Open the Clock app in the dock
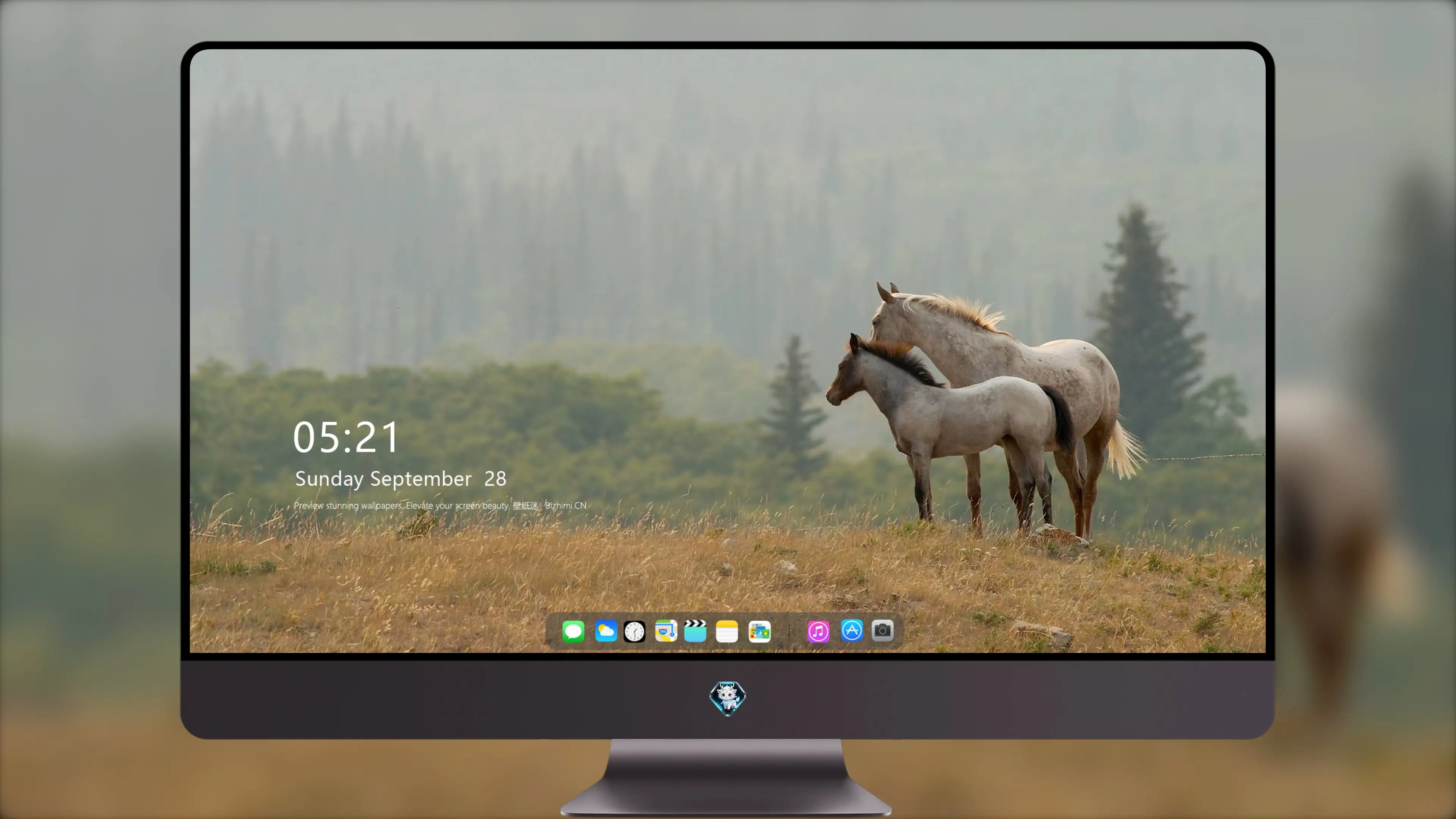 [634, 631]
